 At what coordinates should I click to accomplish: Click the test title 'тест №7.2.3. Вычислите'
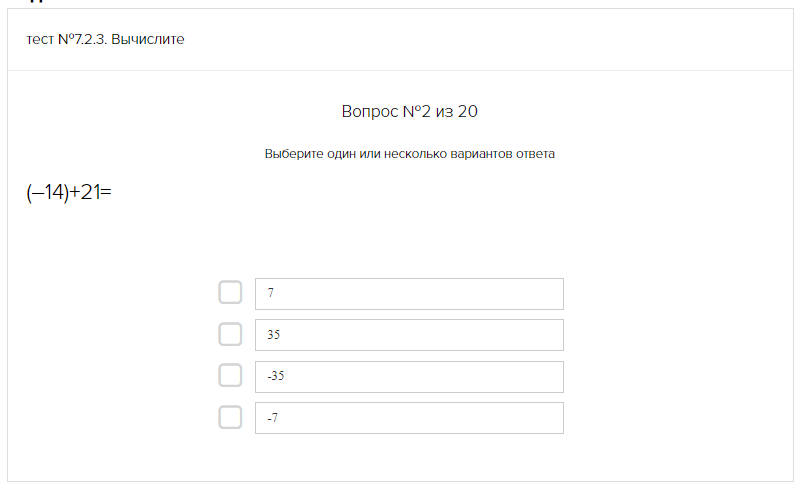point(105,39)
